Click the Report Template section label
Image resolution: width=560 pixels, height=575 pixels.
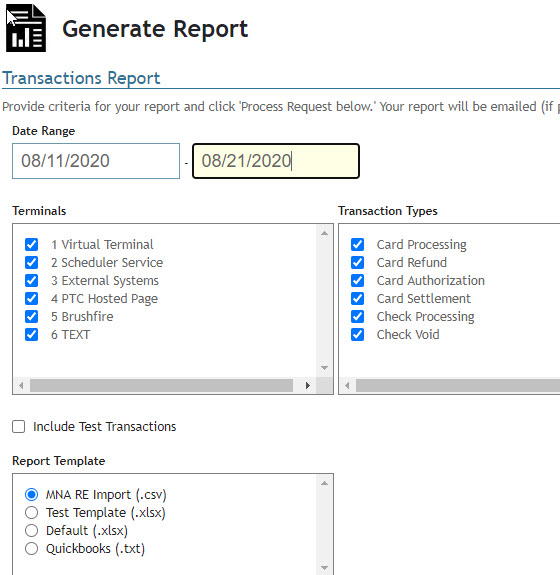59,461
